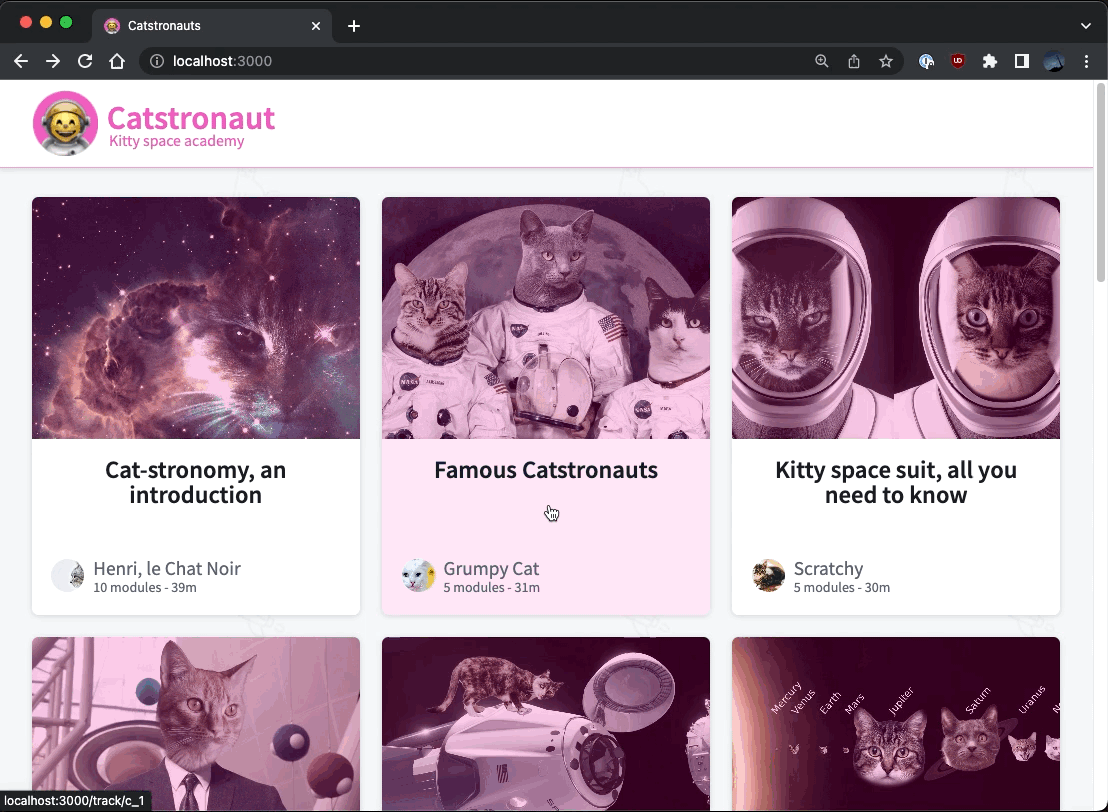Click the Catstronaut astronaut cat logo
This screenshot has width=1108, height=812.
coord(65,123)
